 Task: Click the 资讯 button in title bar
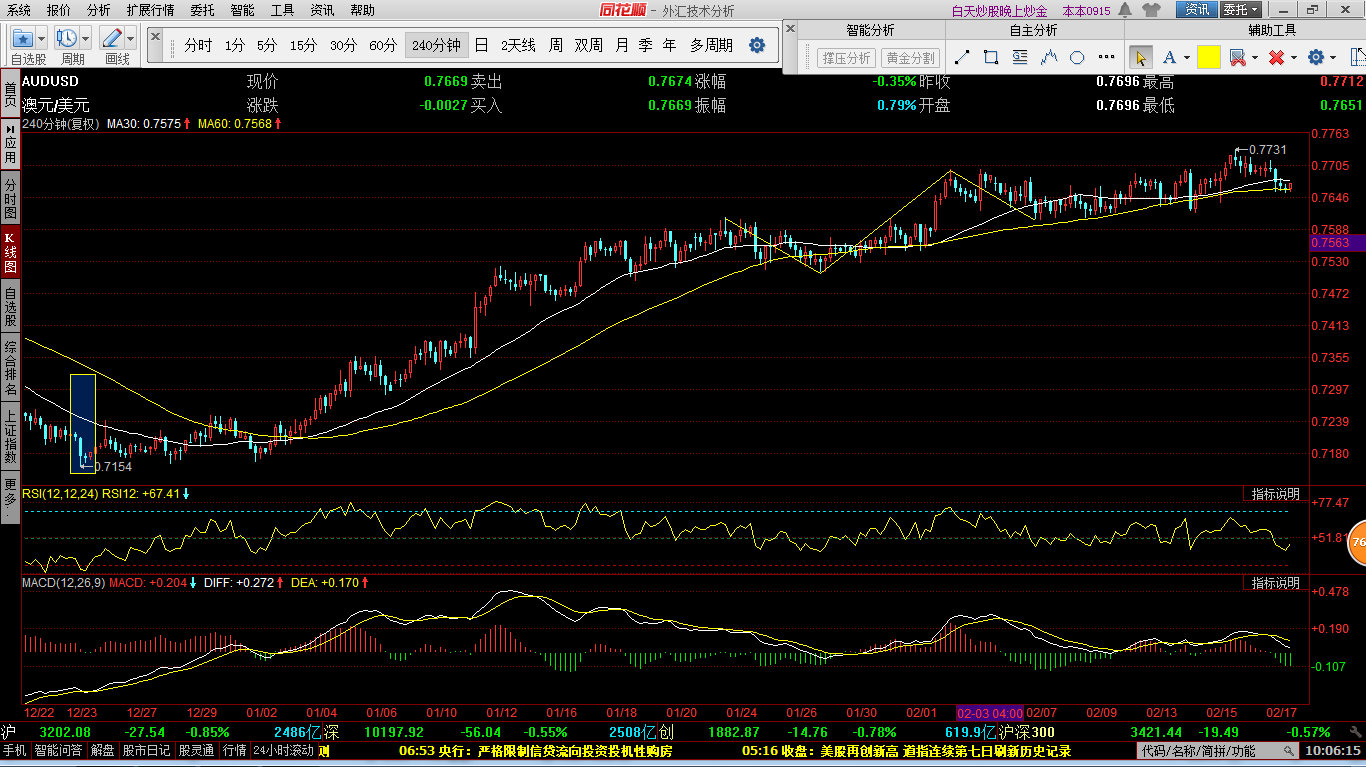(x=1196, y=10)
